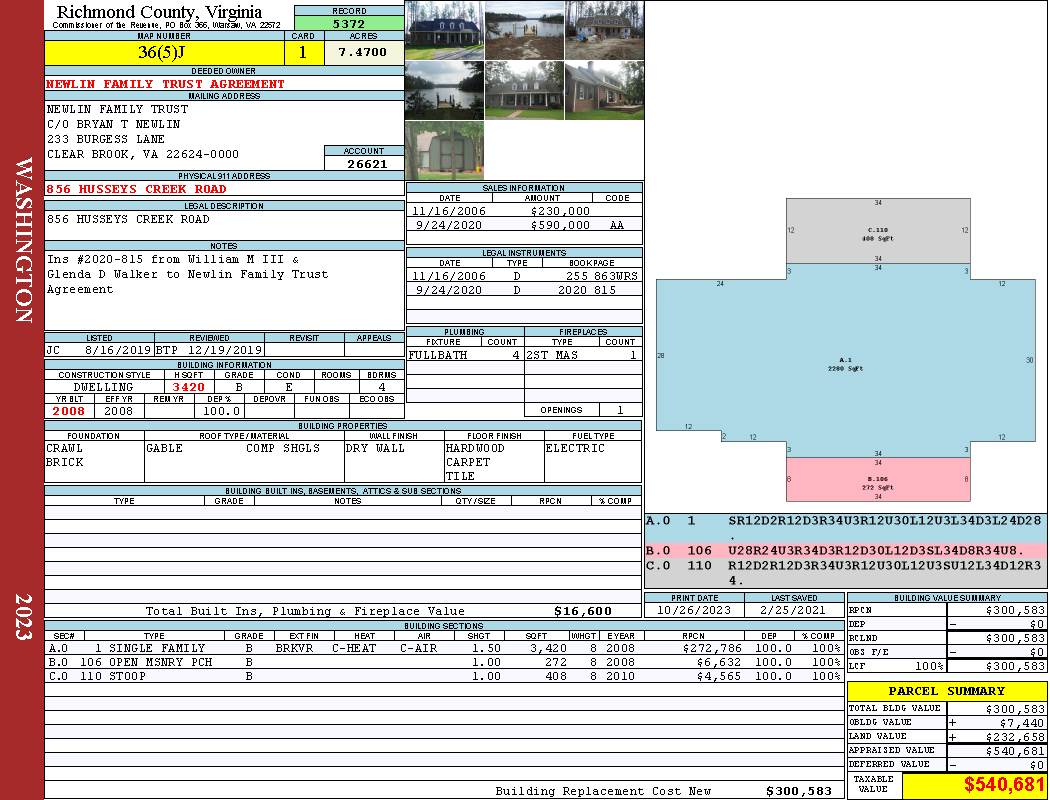Click the red 856 Husseys Creek Road address
The image size is (1050, 800).
(x=137, y=189)
